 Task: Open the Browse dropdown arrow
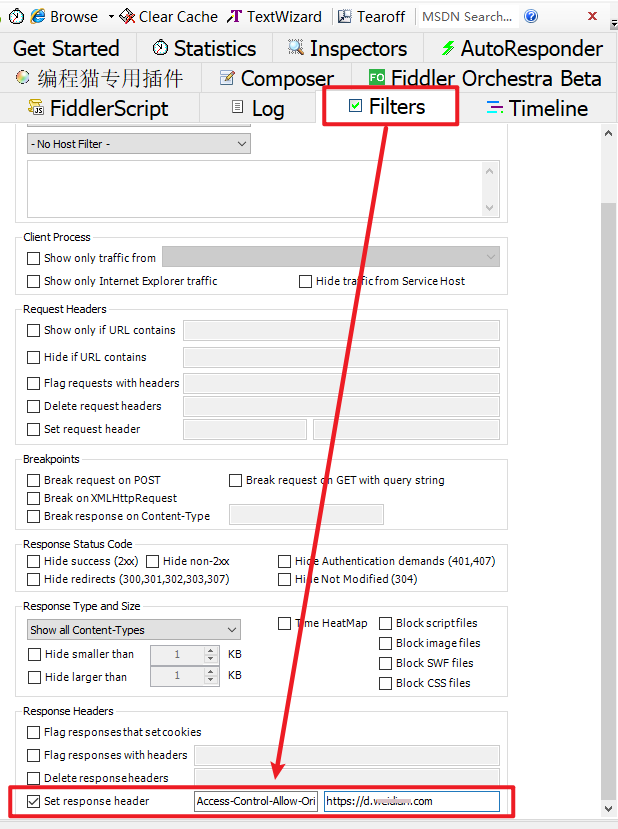click(111, 16)
